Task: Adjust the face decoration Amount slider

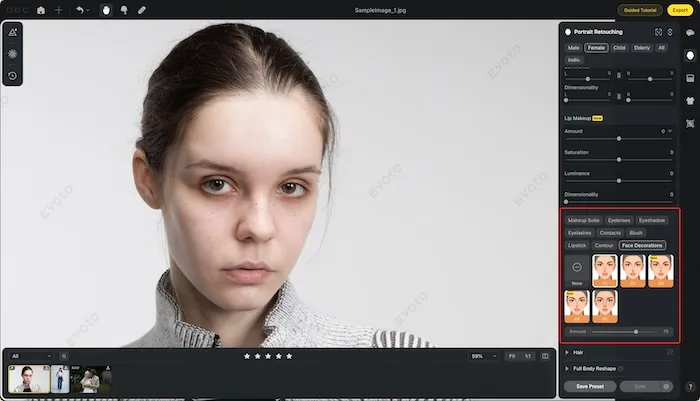Action: (635, 331)
